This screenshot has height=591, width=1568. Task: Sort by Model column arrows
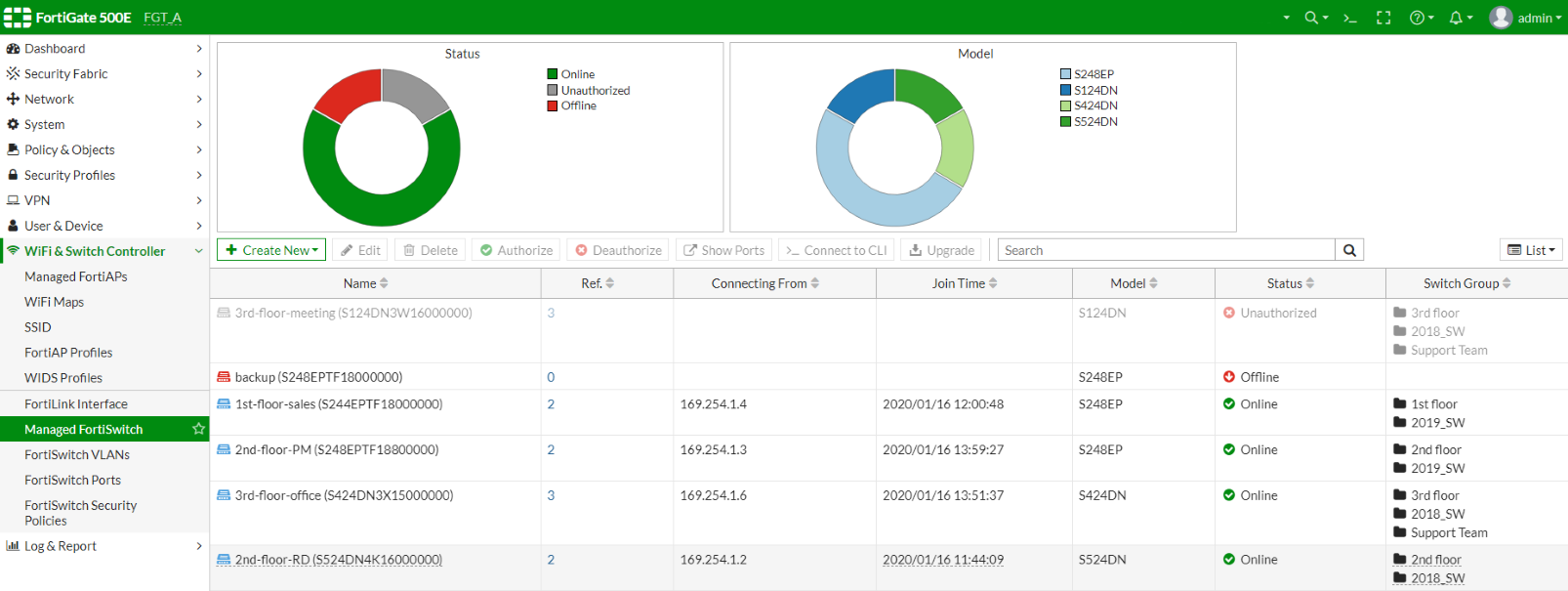tap(1153, 283)
